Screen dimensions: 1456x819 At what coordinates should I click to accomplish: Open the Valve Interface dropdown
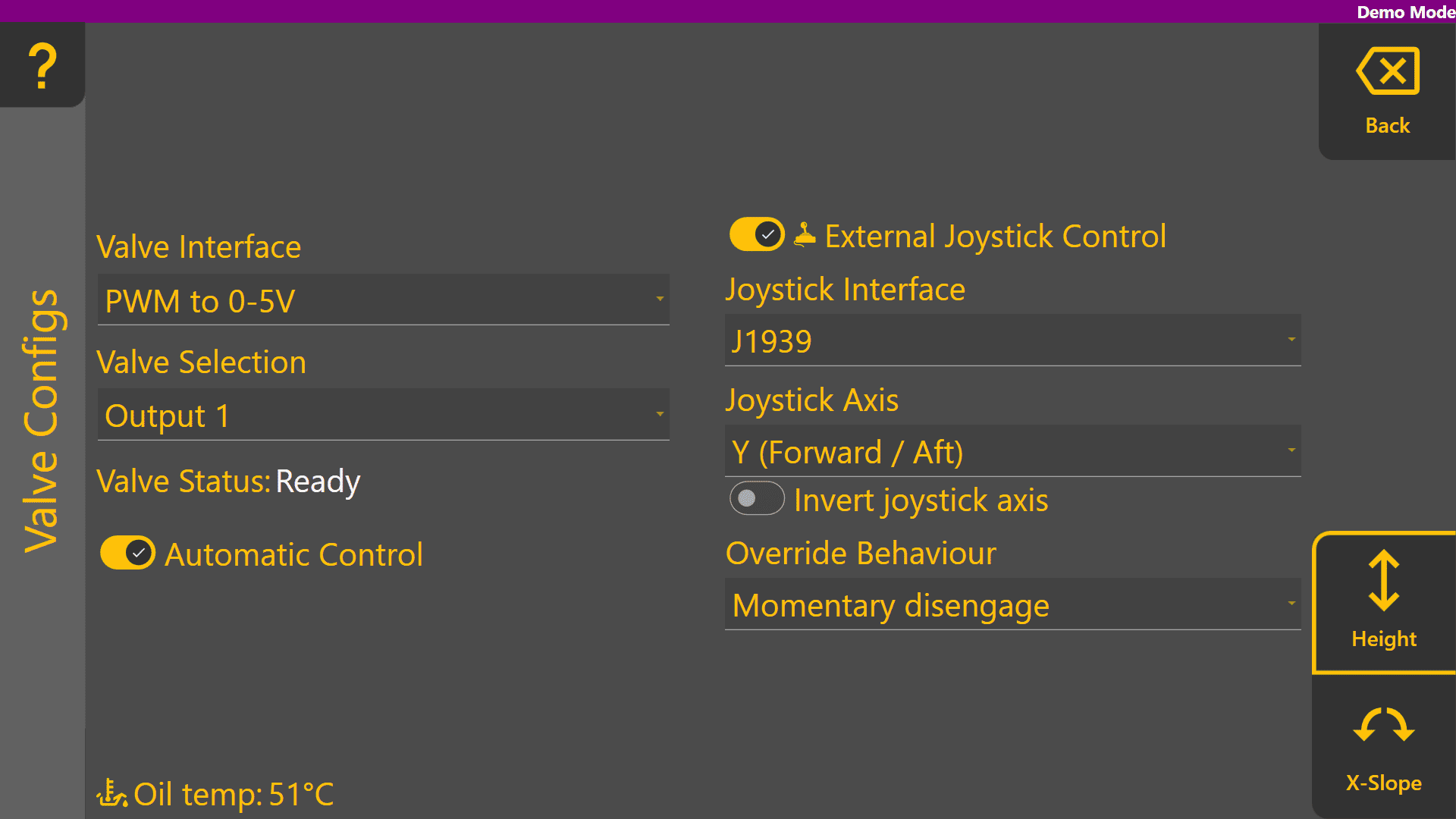point(384,300)
